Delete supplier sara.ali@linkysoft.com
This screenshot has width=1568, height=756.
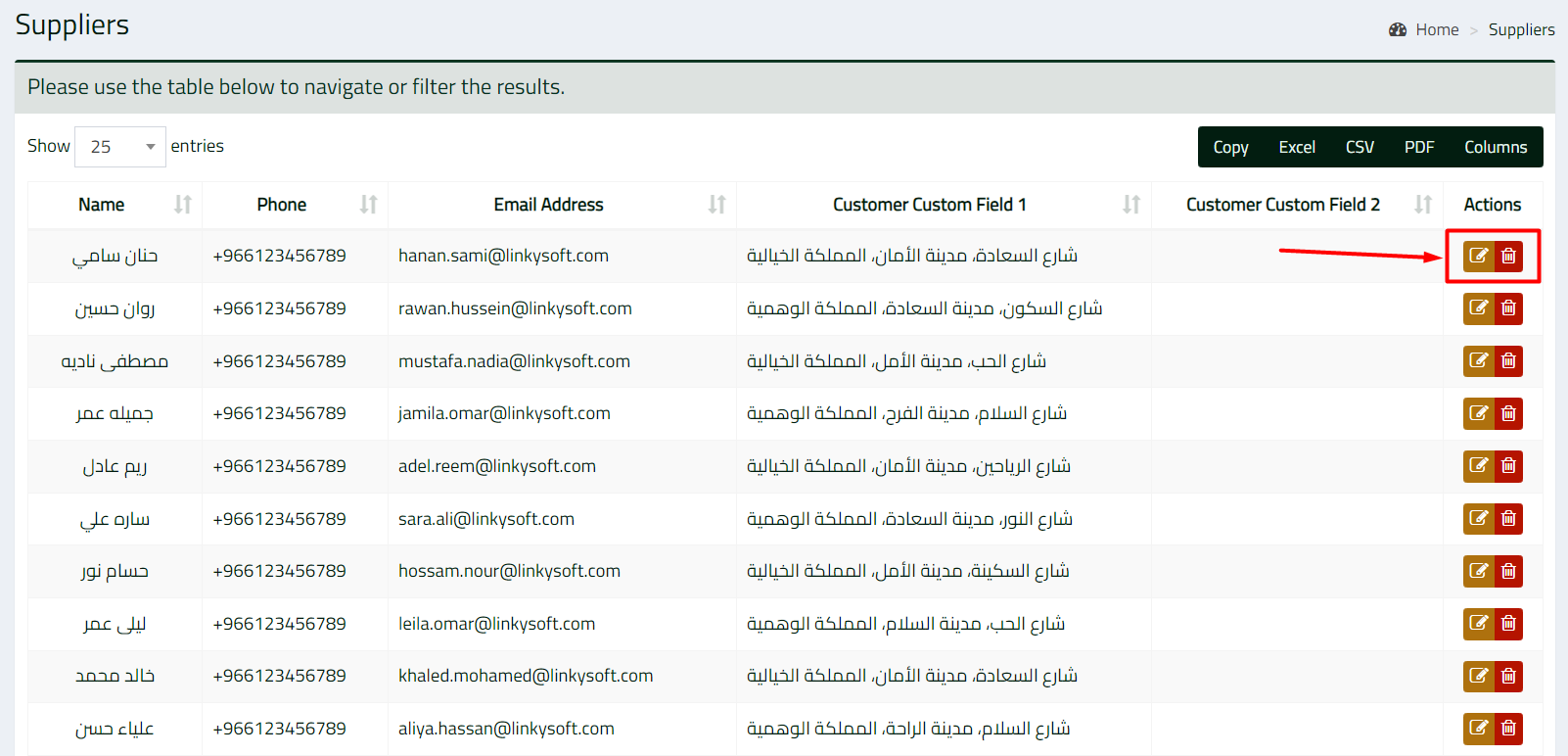pos(1508,518)
